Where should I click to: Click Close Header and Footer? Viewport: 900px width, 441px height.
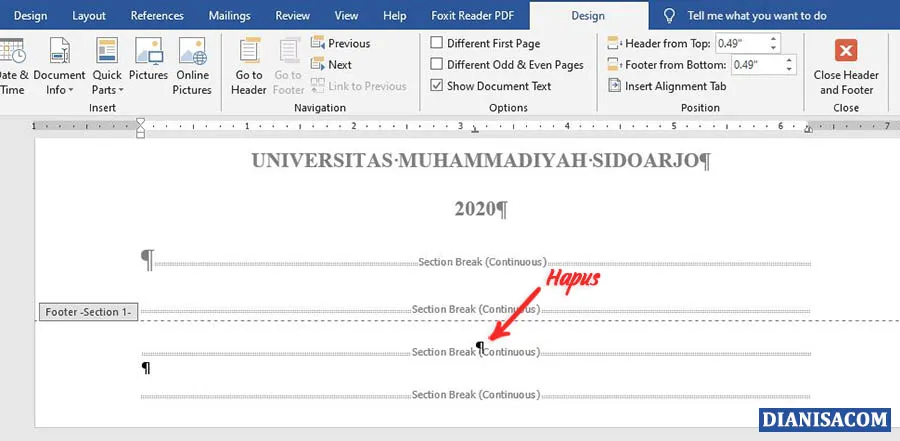pos(846,67)
